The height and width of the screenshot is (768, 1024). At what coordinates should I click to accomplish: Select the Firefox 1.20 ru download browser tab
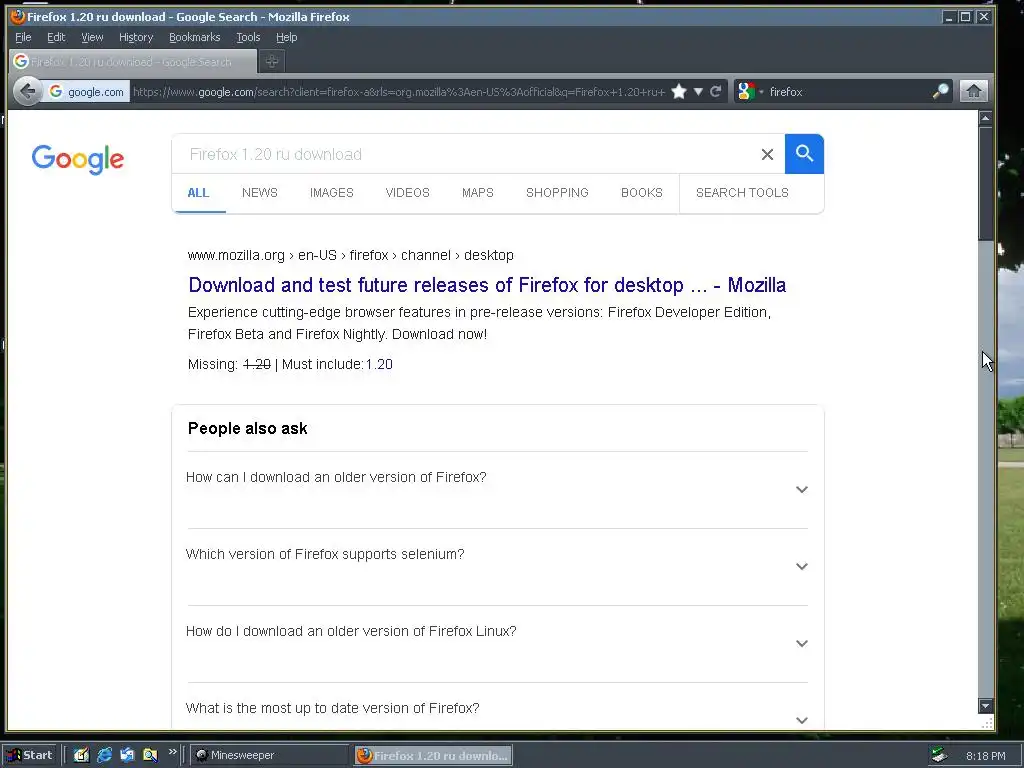click(133, 61)
